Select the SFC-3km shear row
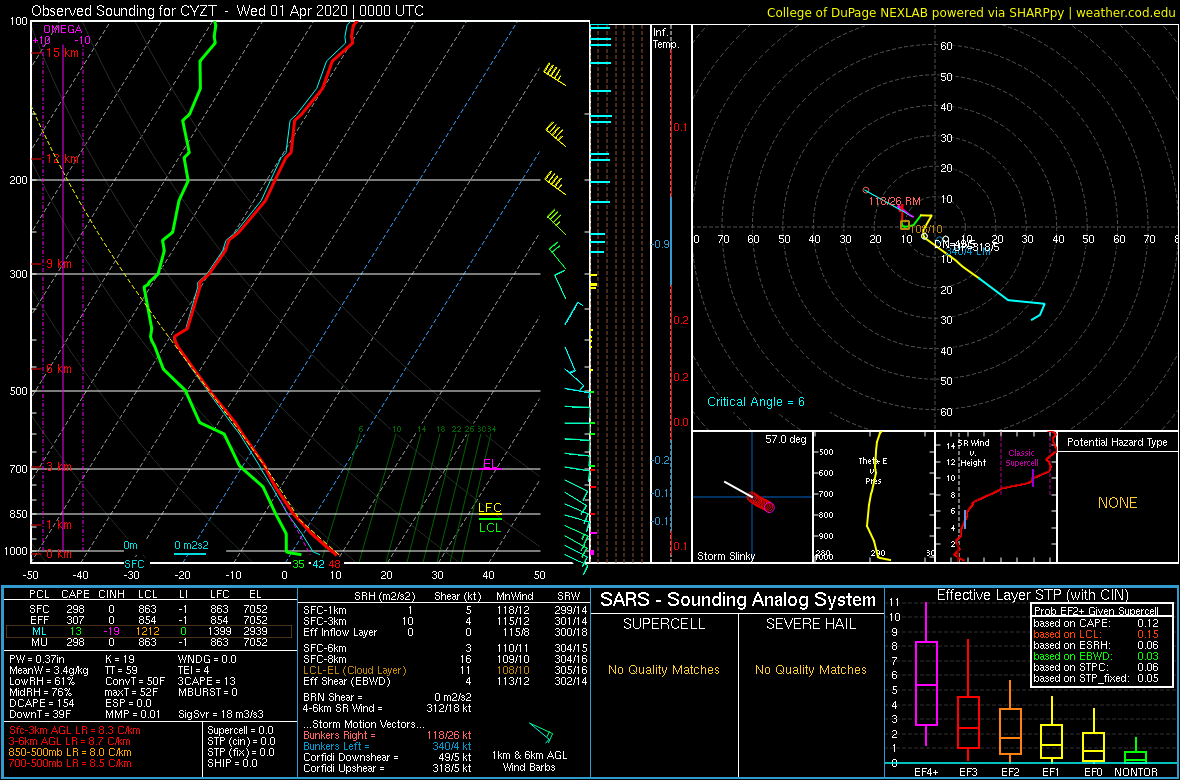This screenshot has height=780, width=1180. click(x=445, y=621)
